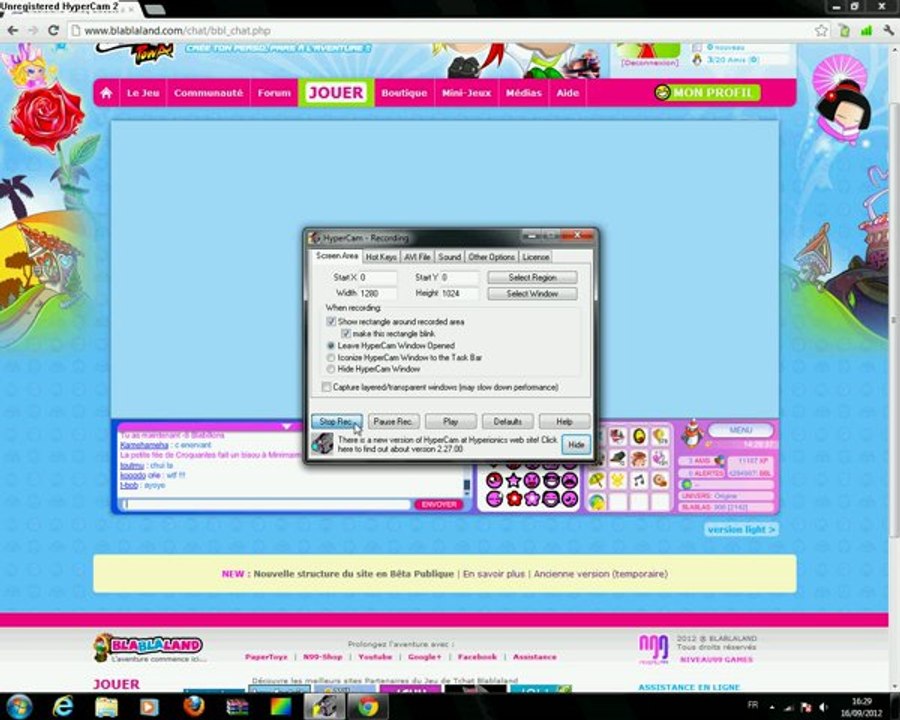Toggle Show rectangle around recorded area
900x720 pixels.
(331, 322)
